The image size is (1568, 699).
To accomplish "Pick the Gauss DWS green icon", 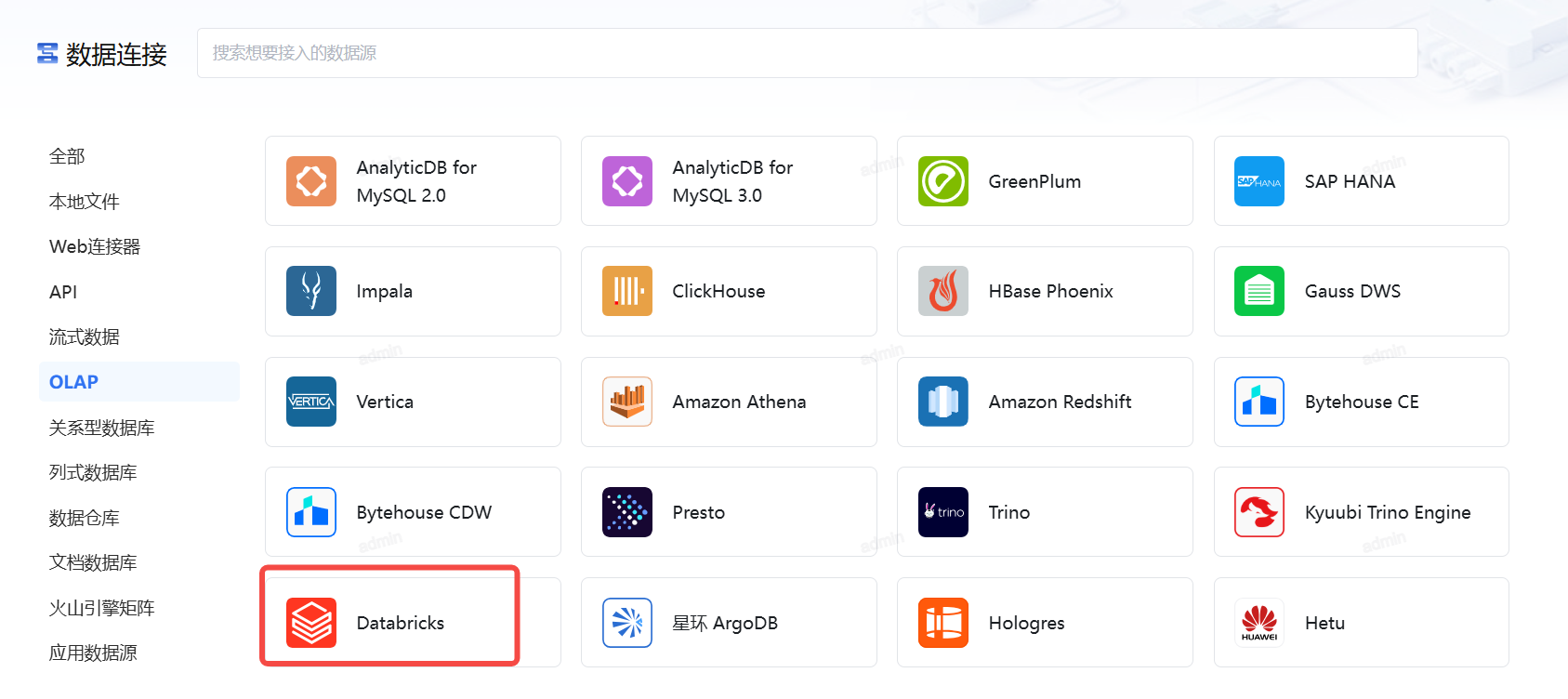I will 1259,291.
